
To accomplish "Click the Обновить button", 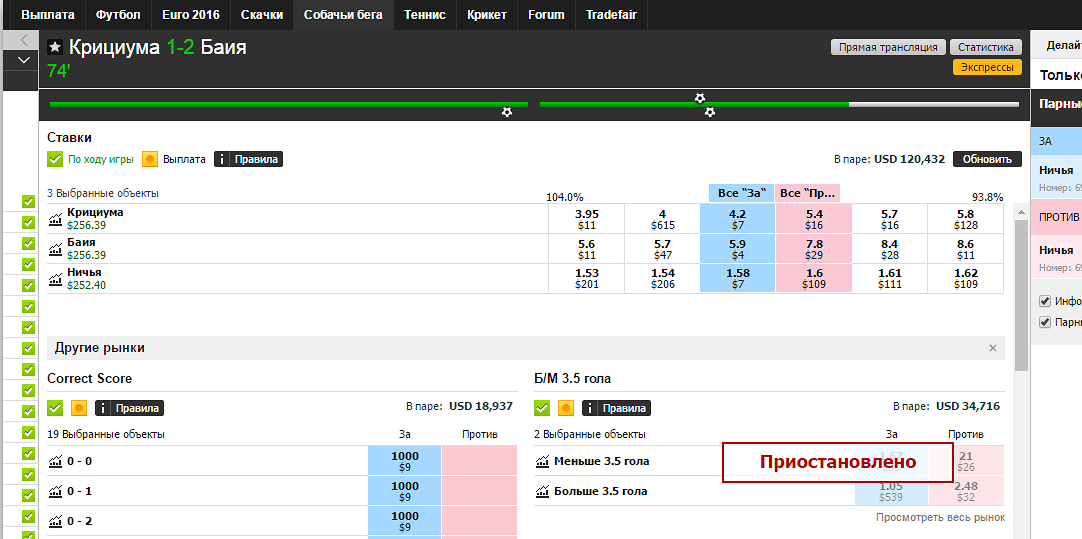I will [987, 159].
